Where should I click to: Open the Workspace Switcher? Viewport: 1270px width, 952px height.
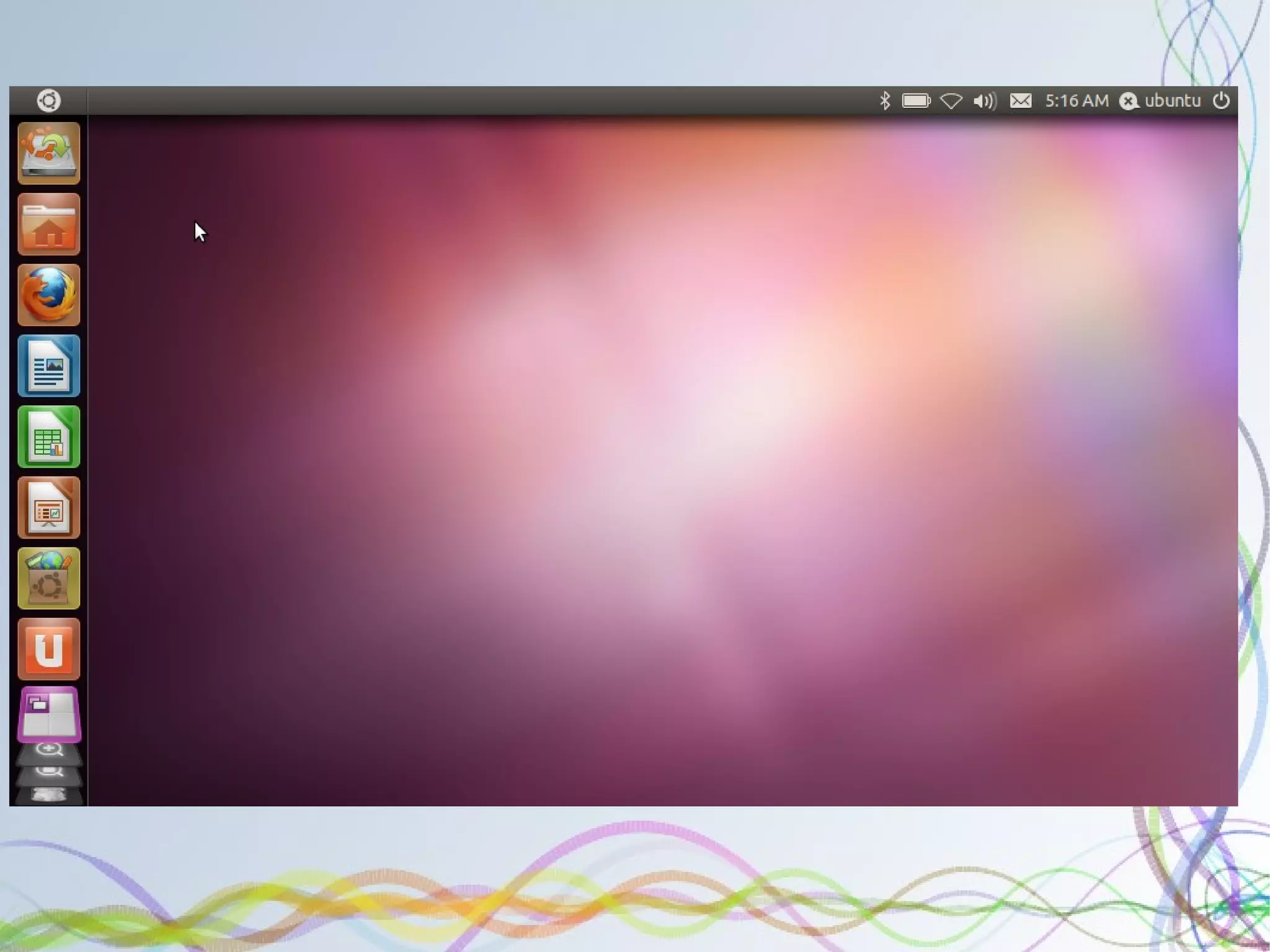[48, 714]
